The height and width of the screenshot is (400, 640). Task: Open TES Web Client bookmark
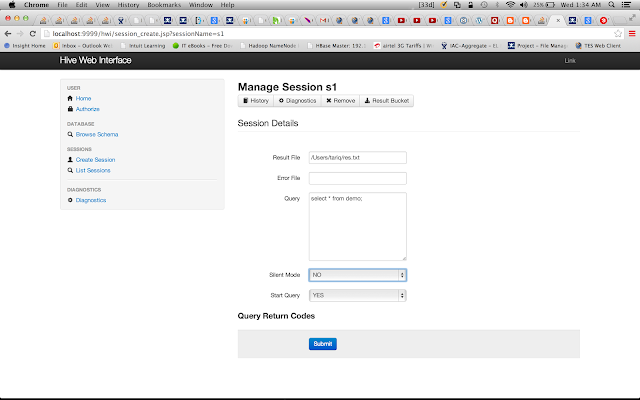pyautogui.click(x=598, y=46)
